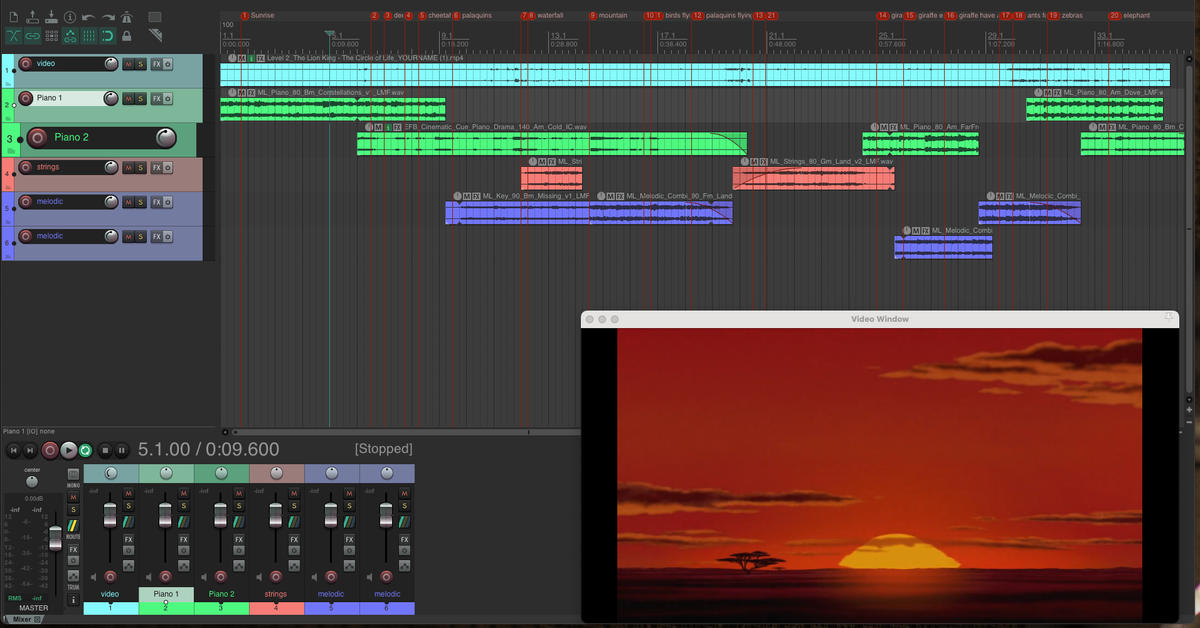Image resolution: width=1200 pixels, height=628 pixels.
Task: Toggle the locking padlock toolbar icon
Action: [127, 36]
